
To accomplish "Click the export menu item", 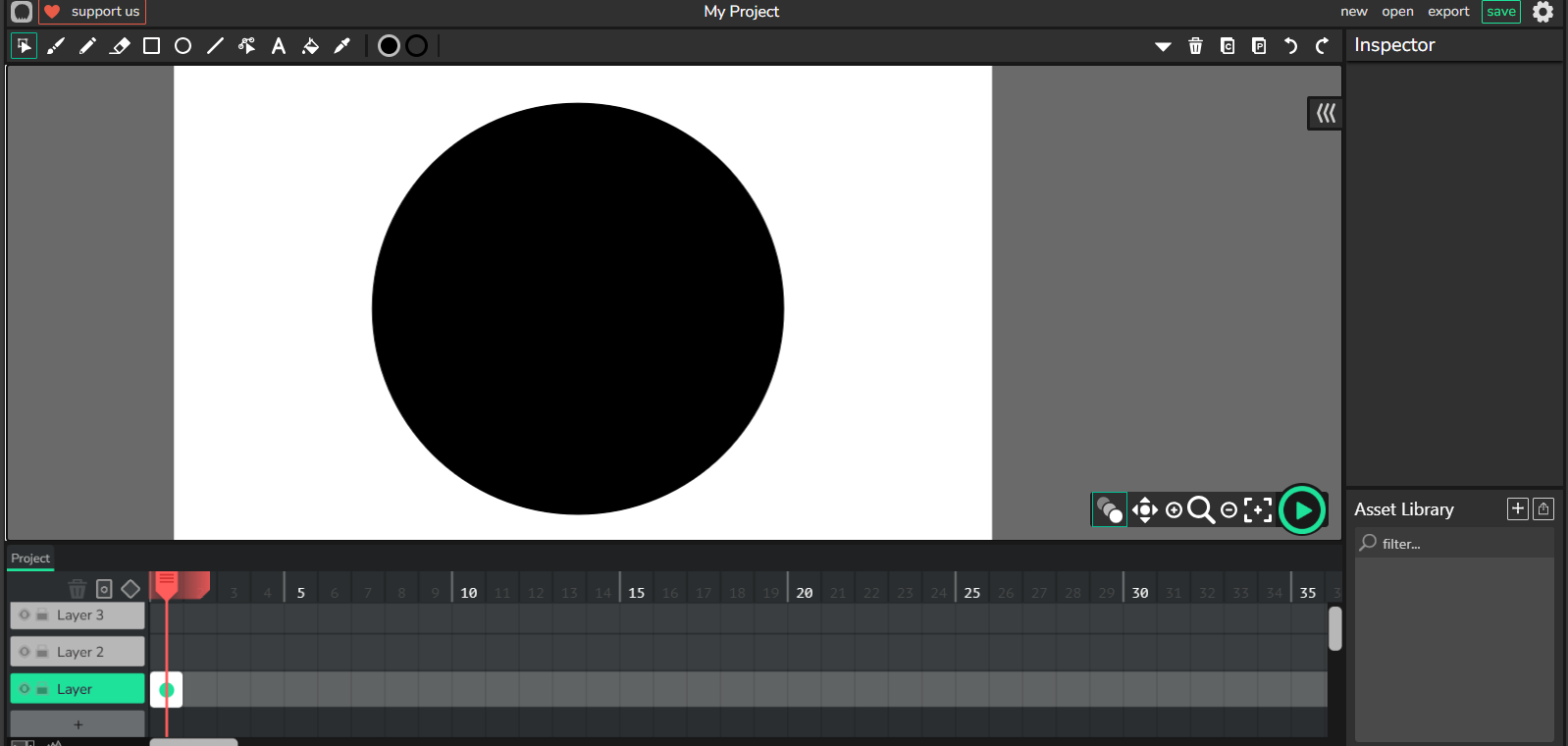I will tap(1448, 12).
